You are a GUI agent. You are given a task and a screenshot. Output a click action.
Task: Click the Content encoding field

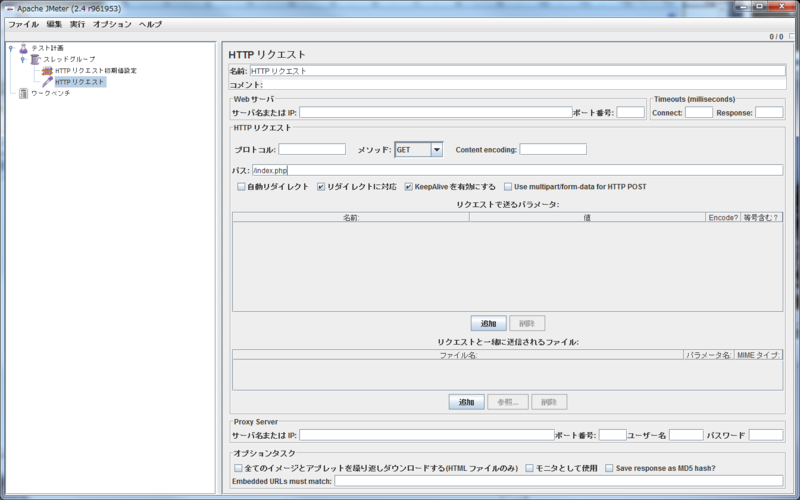(x=553, y=149)
